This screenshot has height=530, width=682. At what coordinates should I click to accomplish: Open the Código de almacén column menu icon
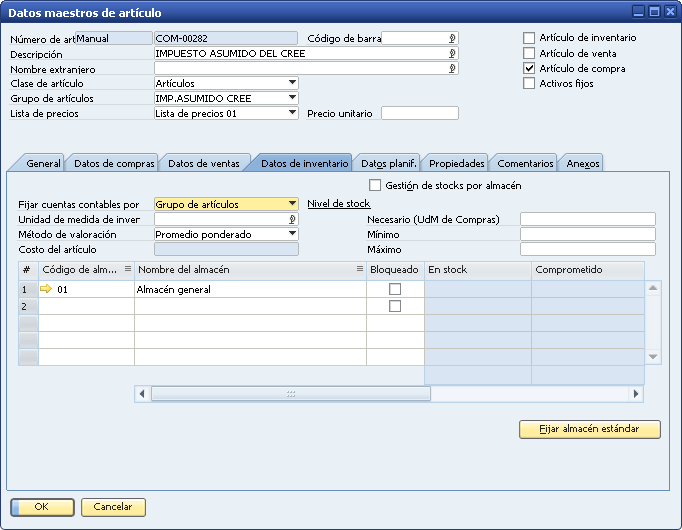[x=127, y=270]
